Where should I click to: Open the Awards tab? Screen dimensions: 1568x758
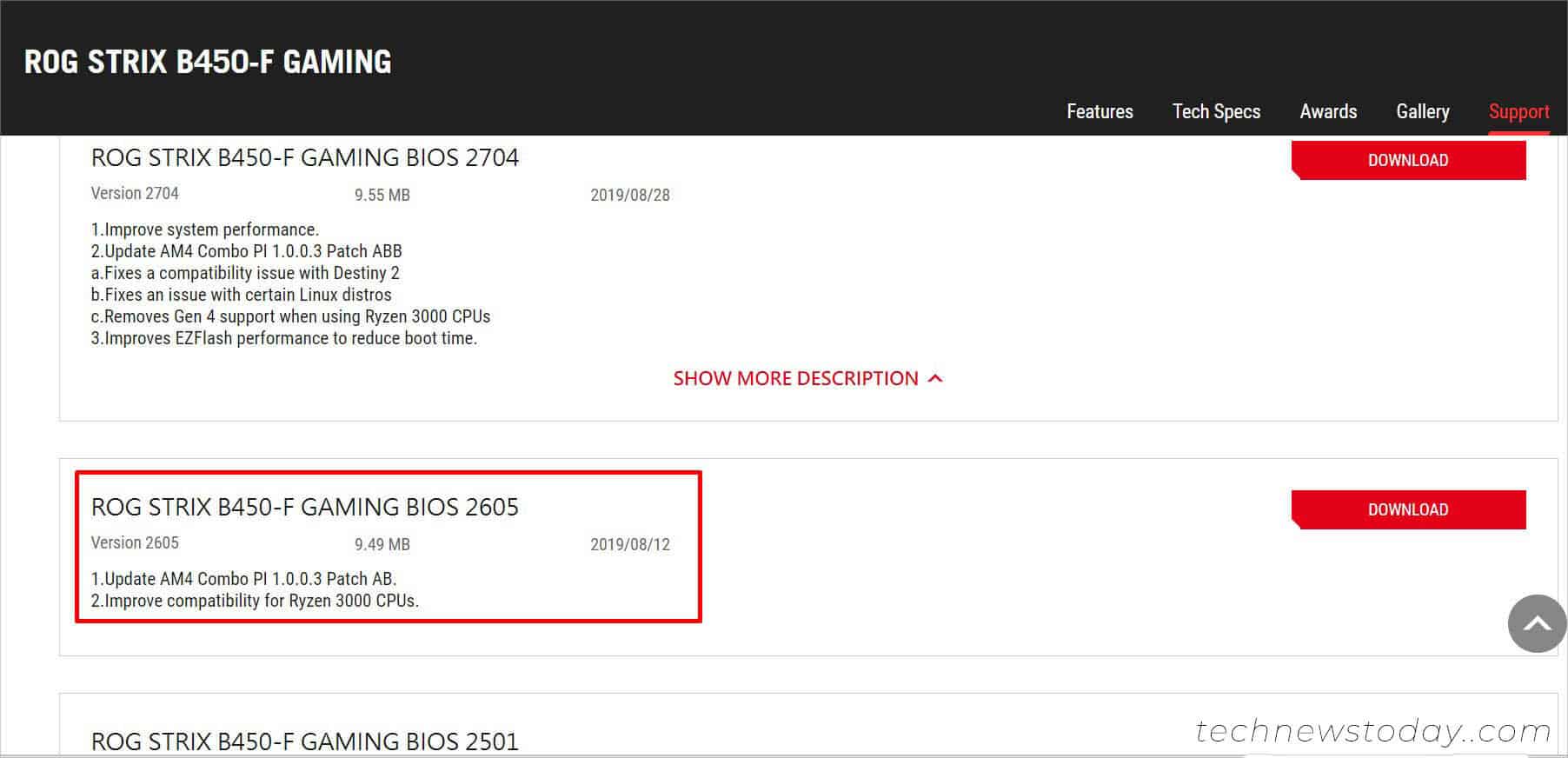click(x=1328, y=111)
